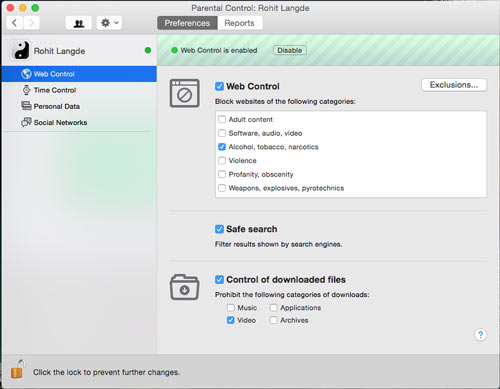Click the globe icon next to Web Control
The image size is (500, 389).
click(26, 74)
